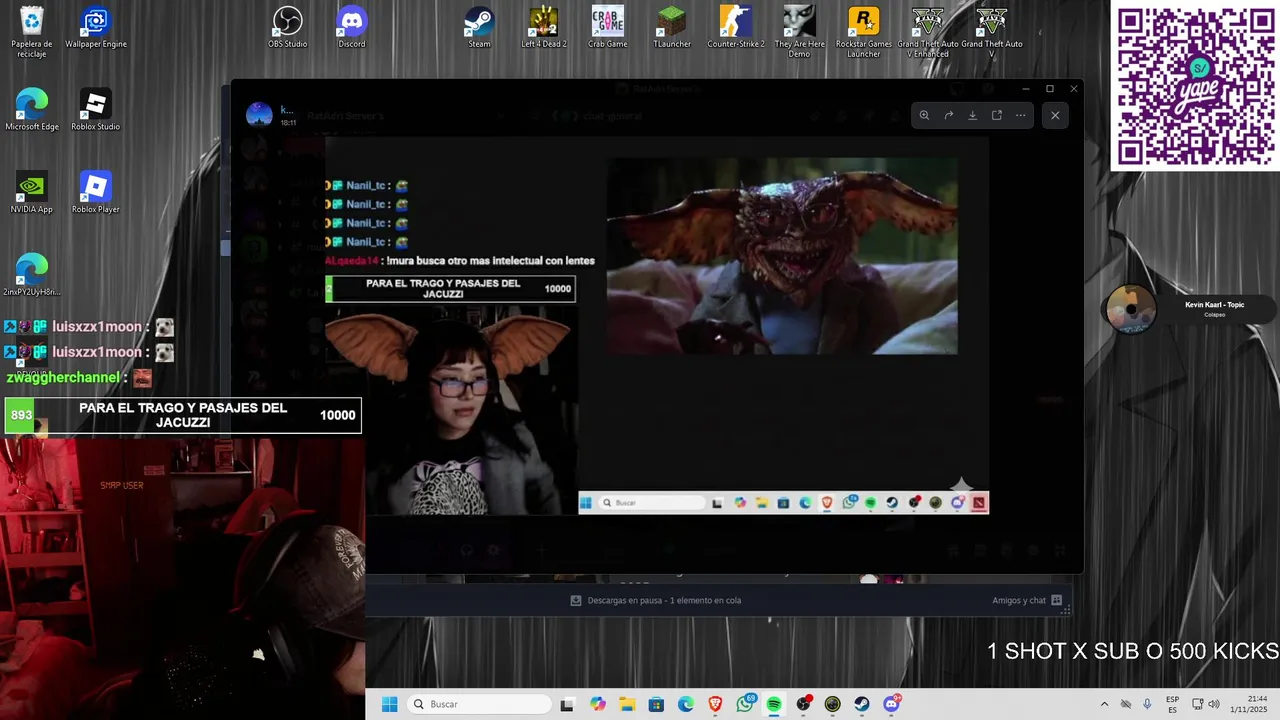Select Discord desktop shortcut
Screen dimensions: 1280x720
pos(352,28)
